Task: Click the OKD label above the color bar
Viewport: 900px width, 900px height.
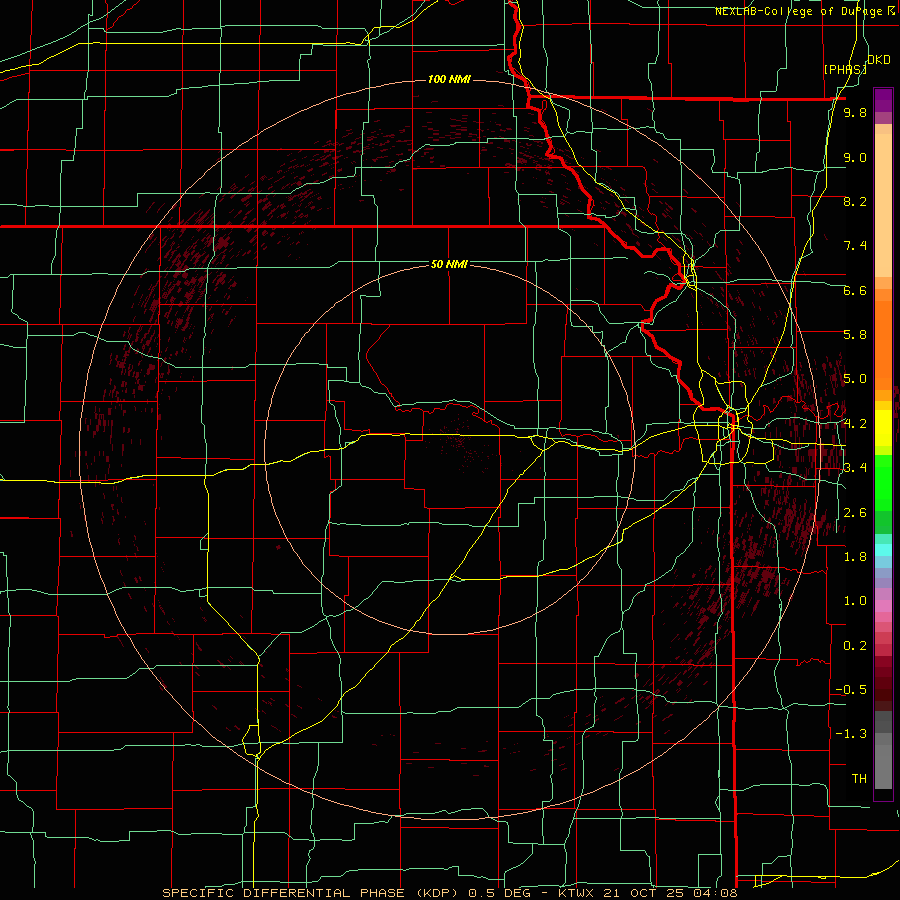Action: tap(879, 60)
